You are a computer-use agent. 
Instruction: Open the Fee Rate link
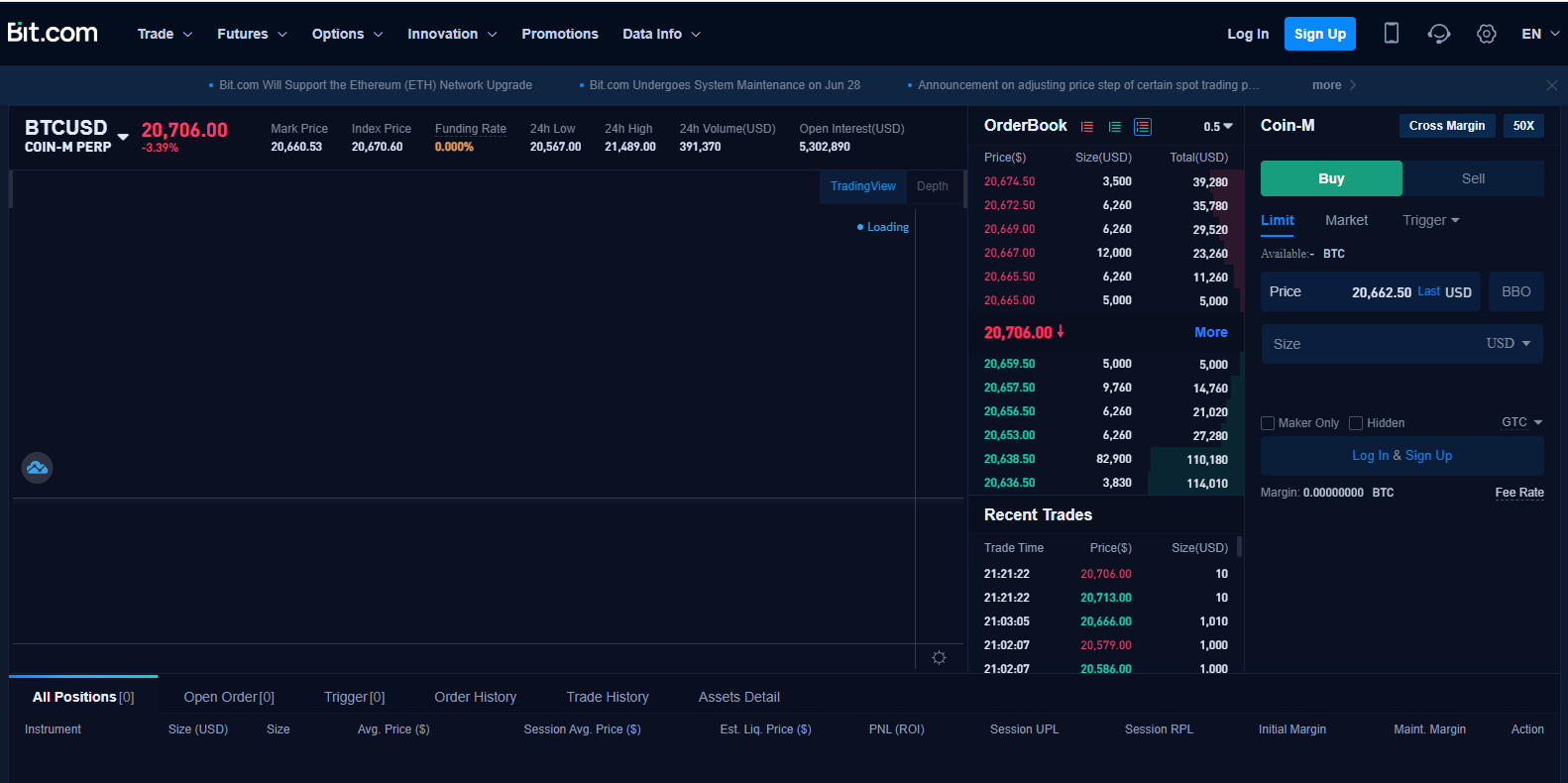click(x=1519, y=493)
